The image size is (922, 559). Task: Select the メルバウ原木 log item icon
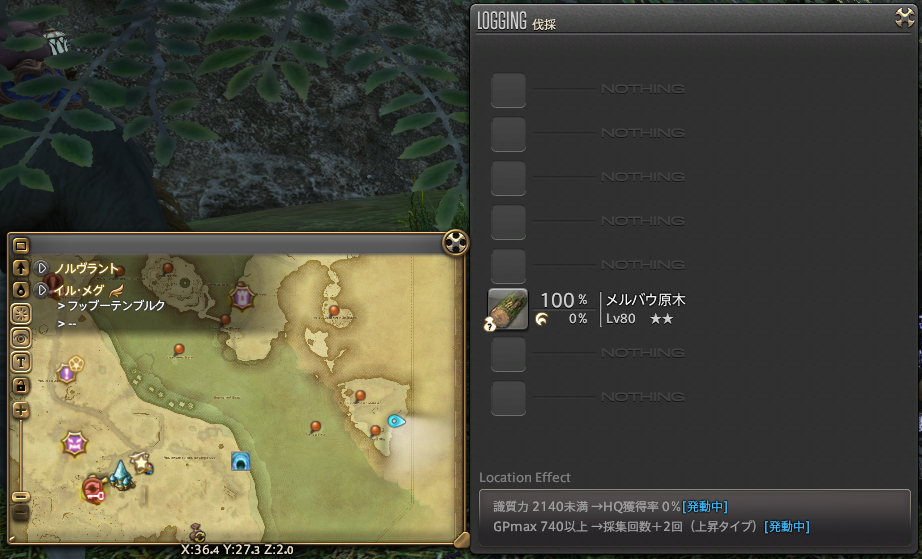[507, 309]
